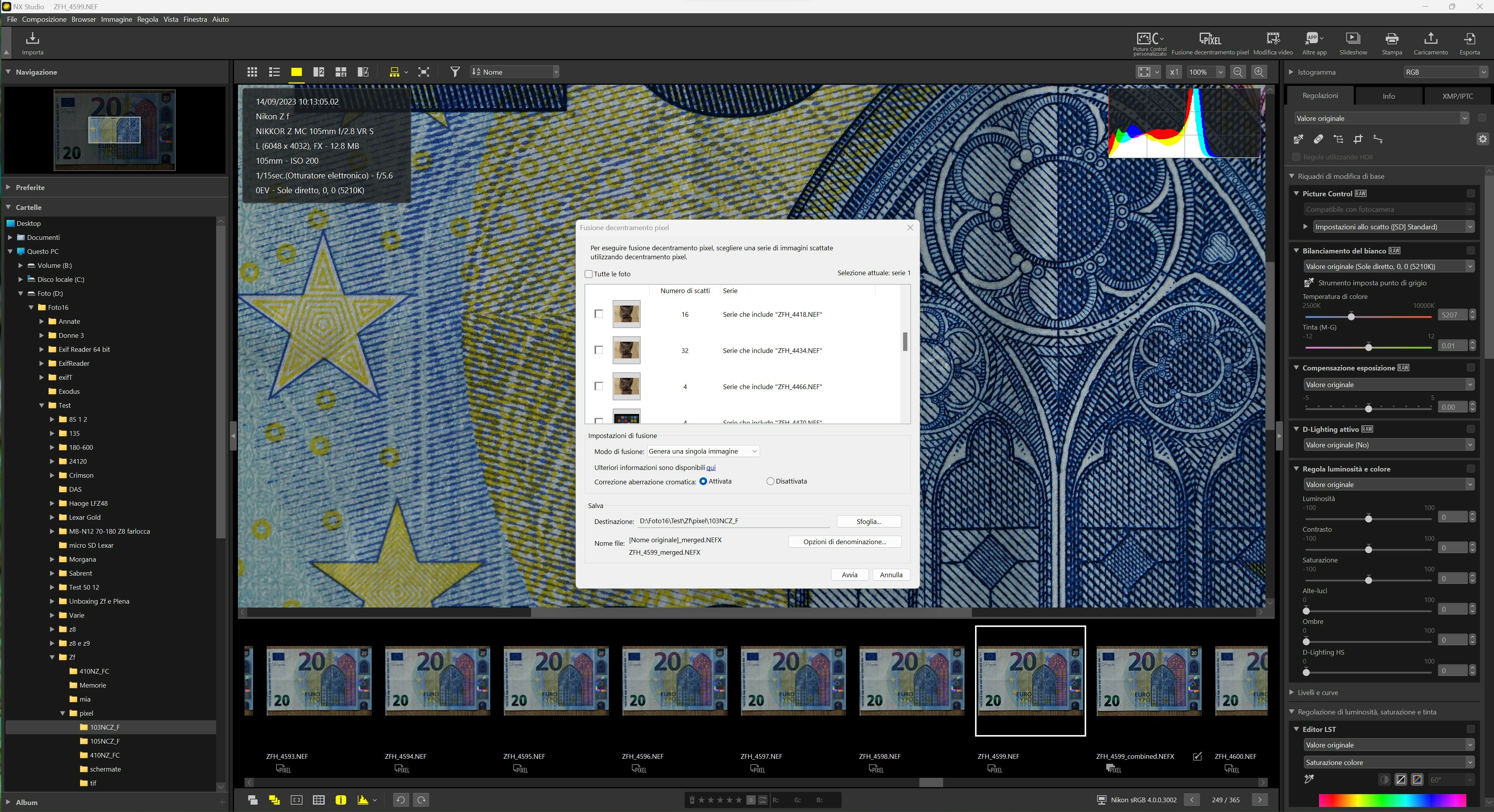
Task: Select 4-image compare view icon
Action: [341, 72]
